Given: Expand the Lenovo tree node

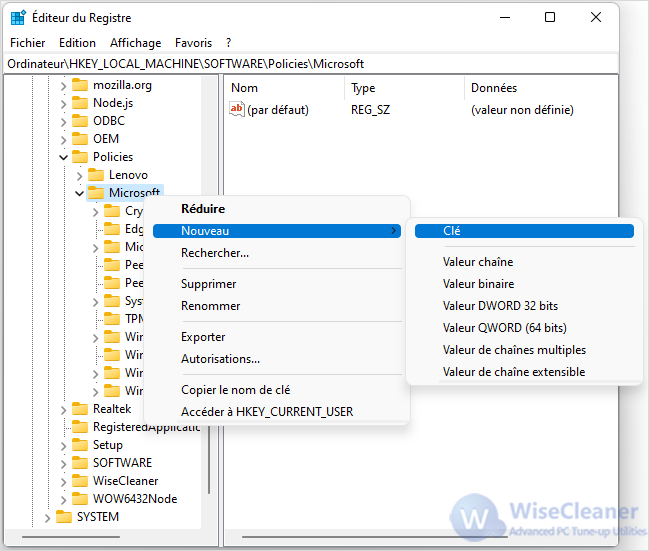Looking at the screenshot, I should coord(79,176).
